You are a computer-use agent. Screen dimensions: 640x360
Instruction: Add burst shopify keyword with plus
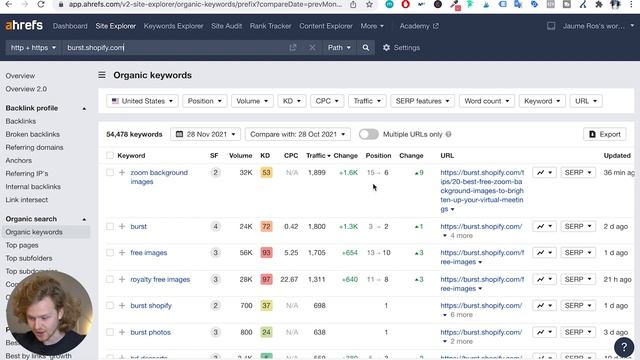click(122, 306)
